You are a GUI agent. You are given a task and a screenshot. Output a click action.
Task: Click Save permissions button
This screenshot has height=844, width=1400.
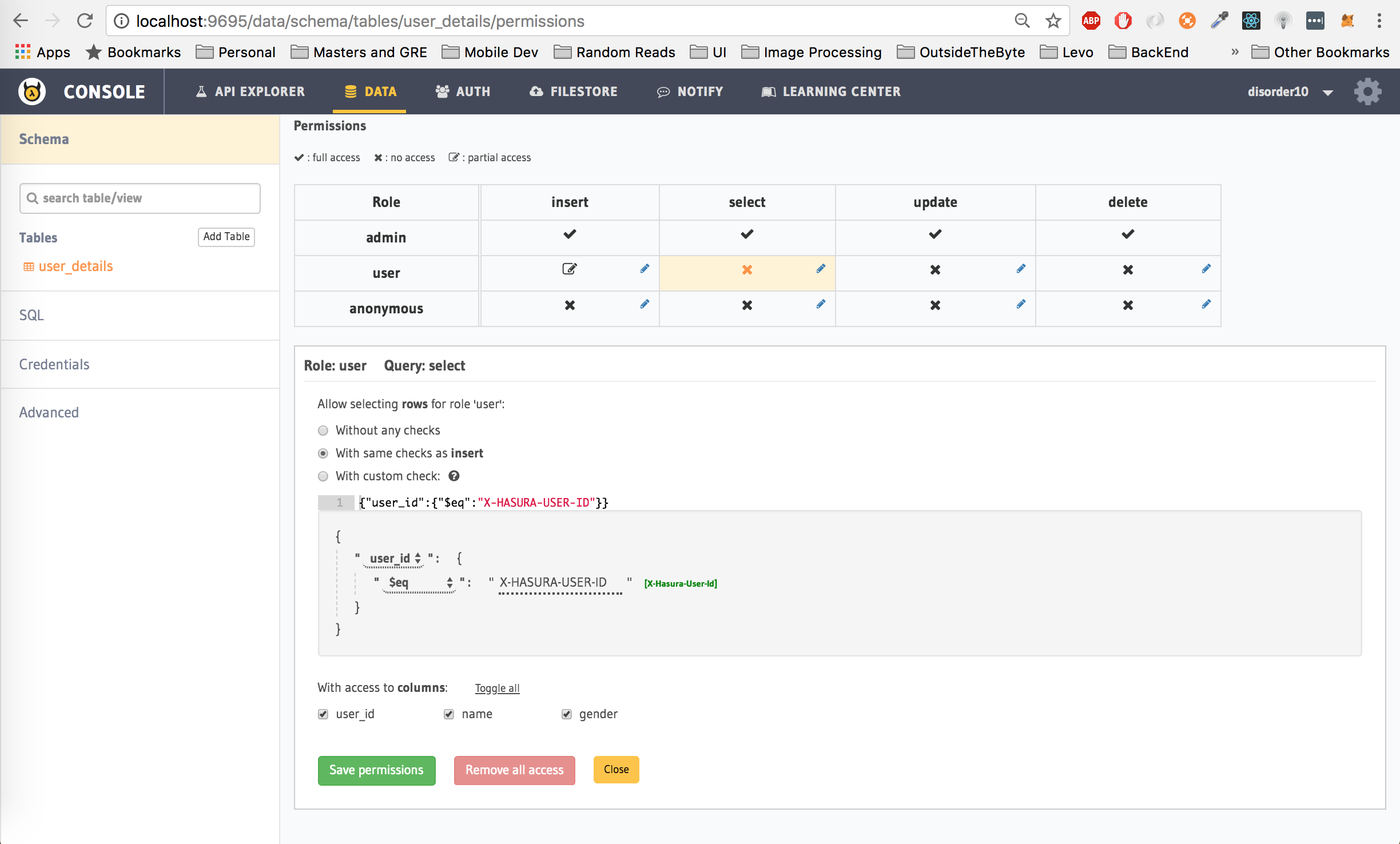(376, 770)
